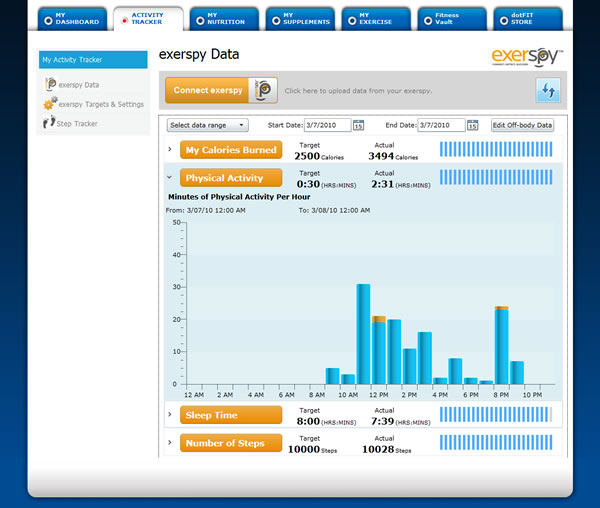Click the exerspy Data sidebar icon
Viewport: 600px width, 508px height.
50,85
